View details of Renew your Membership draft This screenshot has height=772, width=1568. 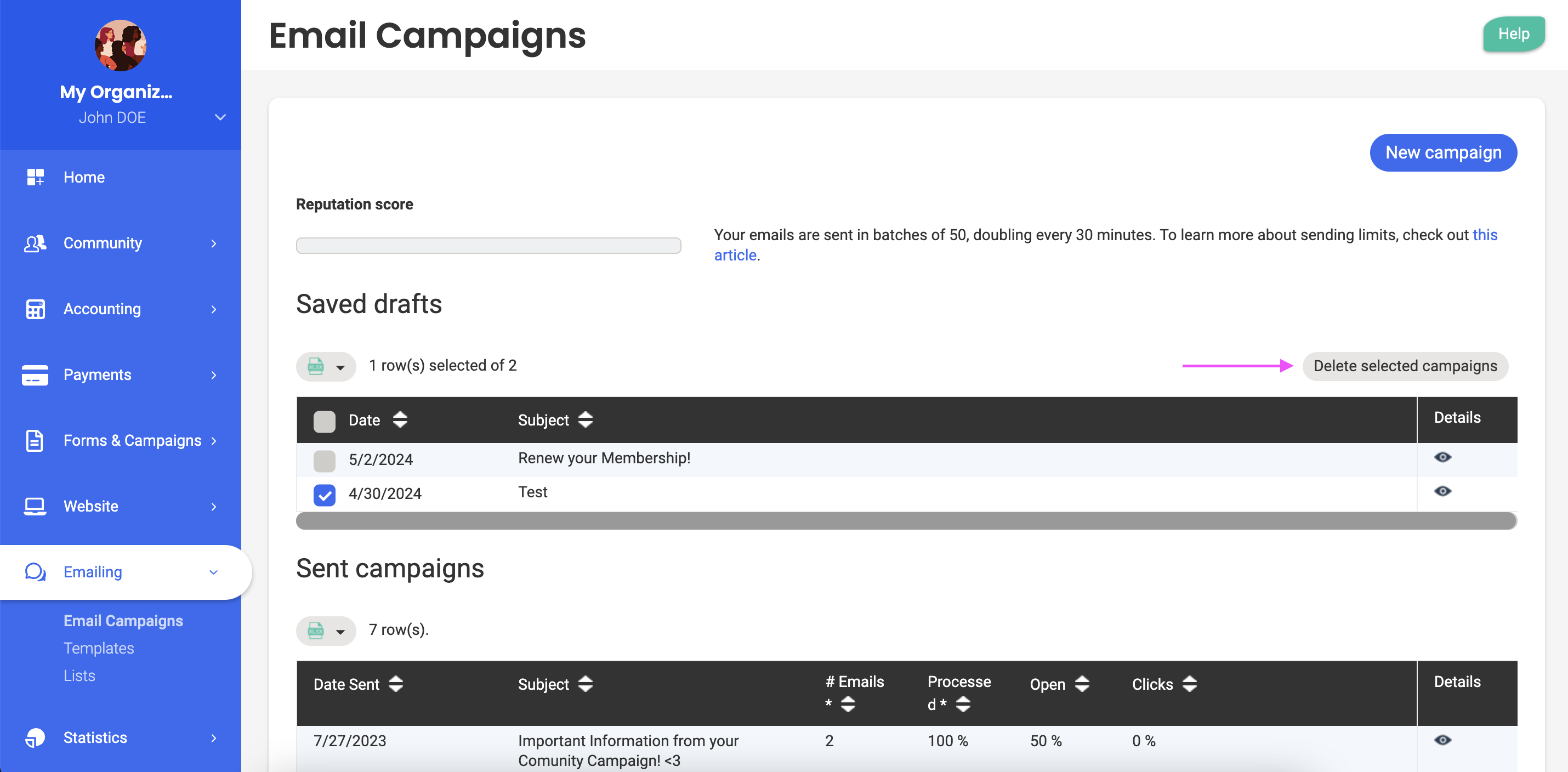(x=1442, y=457)
